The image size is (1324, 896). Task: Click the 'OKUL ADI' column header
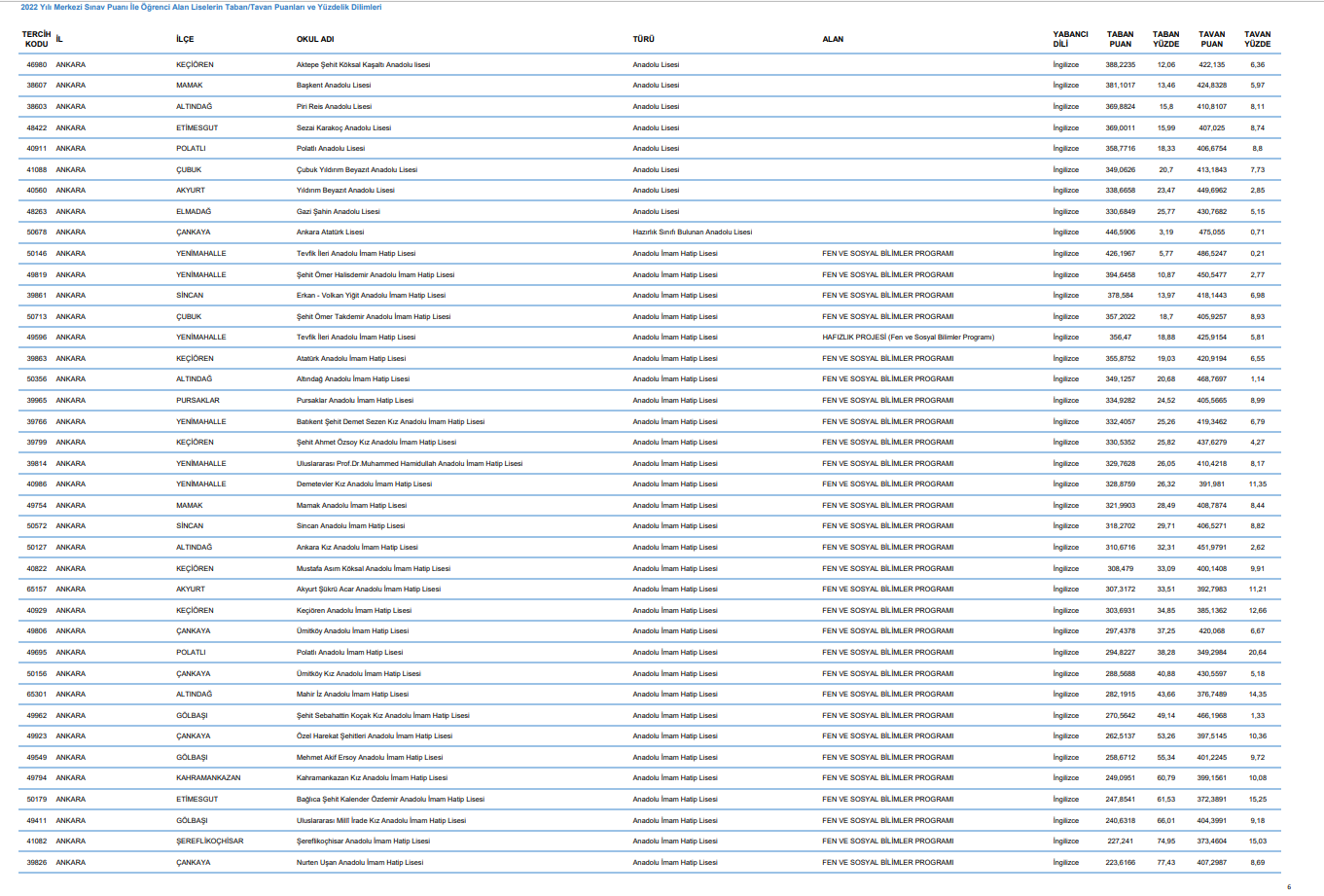pyautogui.click(x=315, y=39)
